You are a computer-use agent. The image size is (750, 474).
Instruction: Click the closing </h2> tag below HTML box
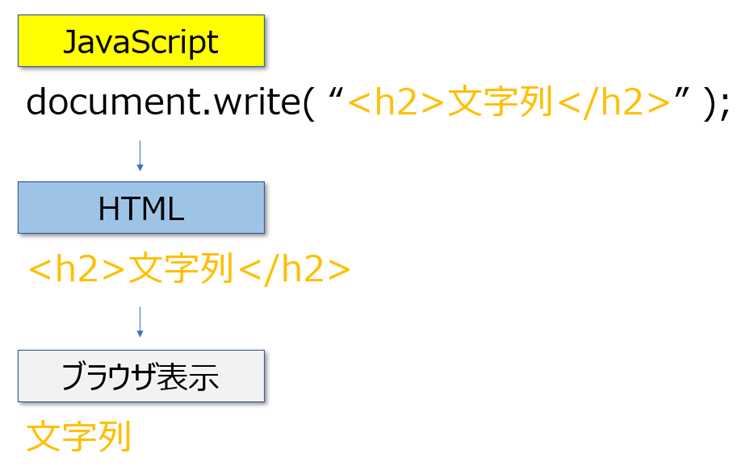point(294,270)
